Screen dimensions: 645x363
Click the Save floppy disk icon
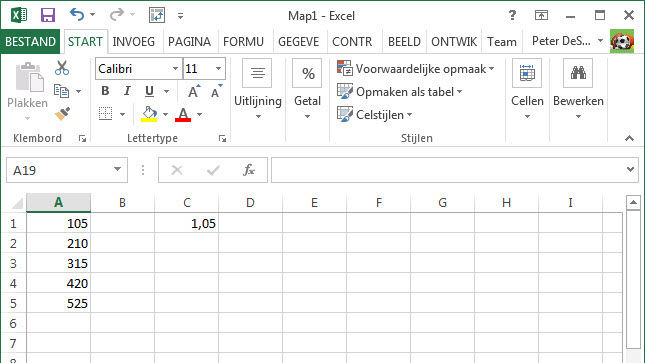[48, 15]
